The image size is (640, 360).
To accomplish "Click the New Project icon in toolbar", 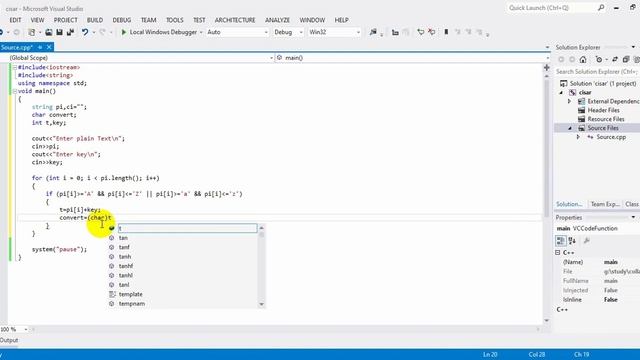I will pos(31,32).
